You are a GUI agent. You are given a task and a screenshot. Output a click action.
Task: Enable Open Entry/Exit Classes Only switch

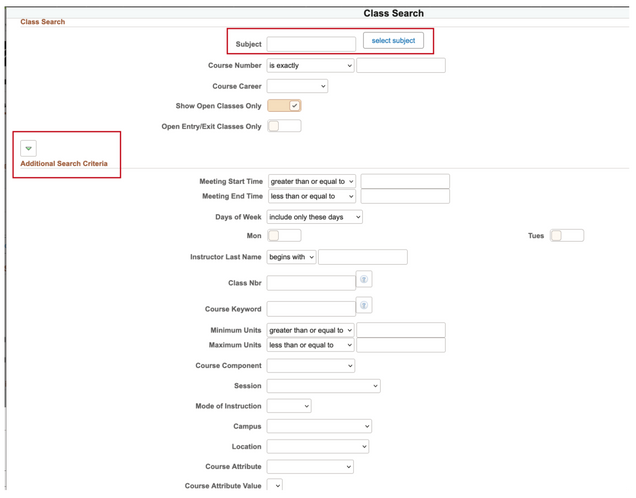pos(284,126)
